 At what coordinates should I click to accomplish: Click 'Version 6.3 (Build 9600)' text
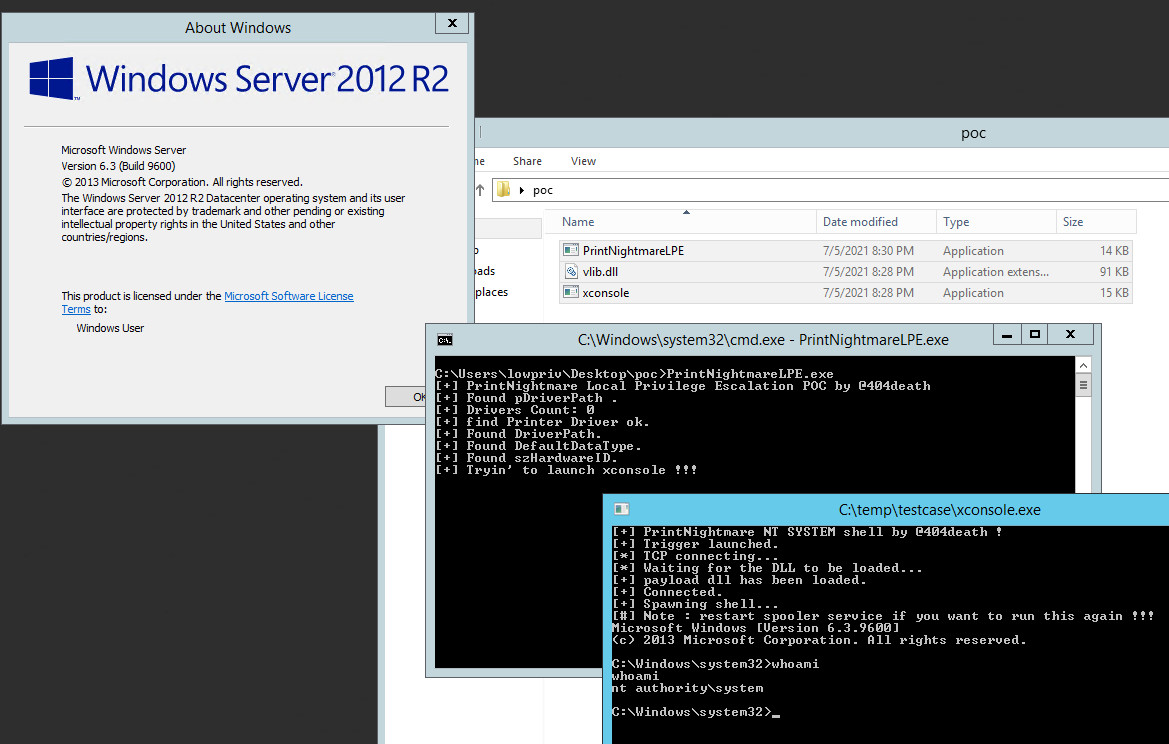pyautogui.click(x=119, y=165)
